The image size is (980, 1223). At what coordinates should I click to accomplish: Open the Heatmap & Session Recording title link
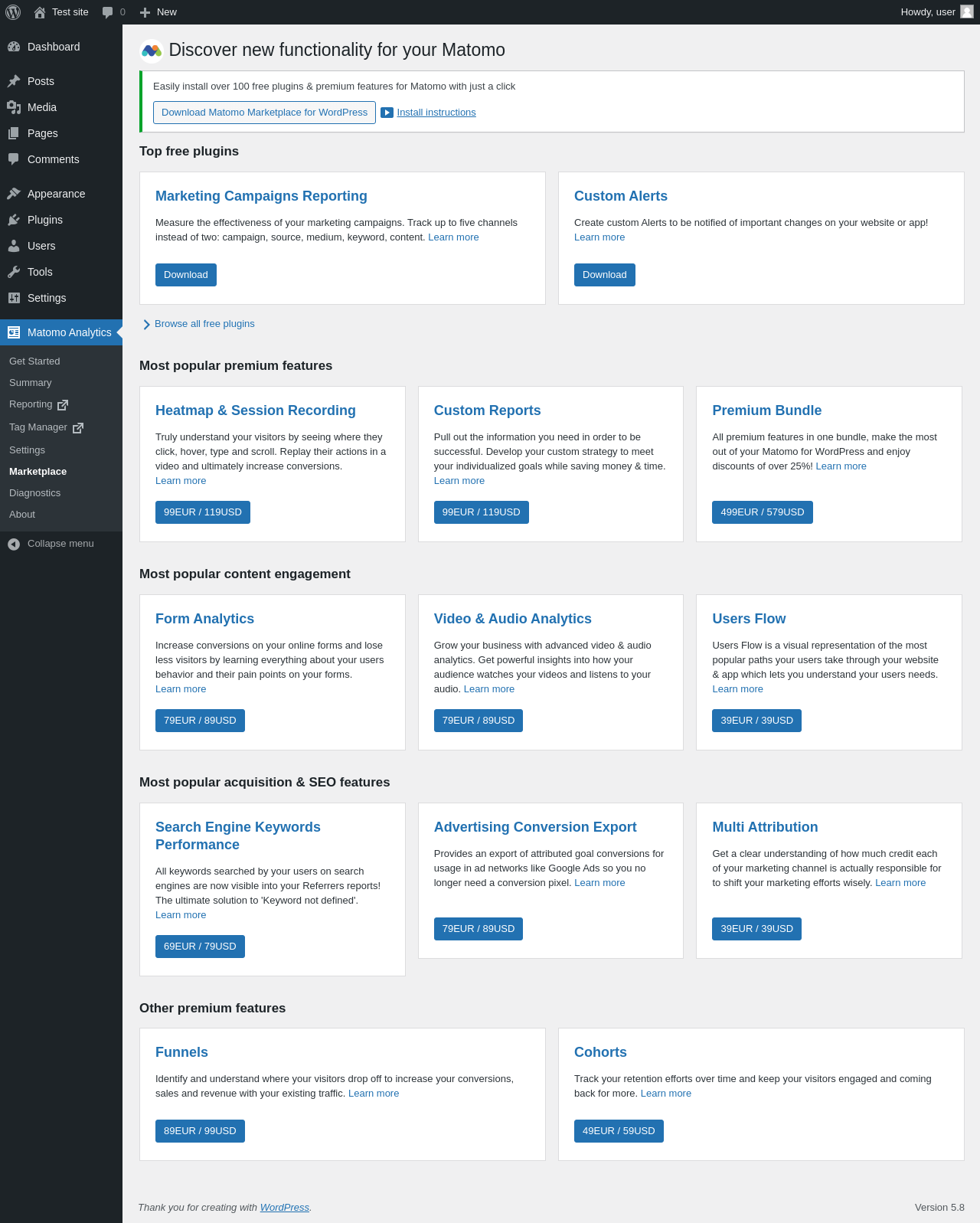256,410
